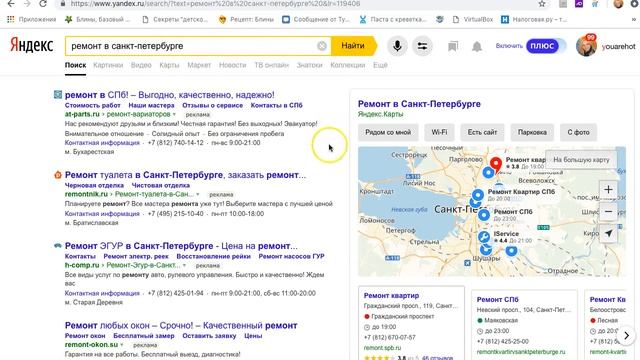
Task: Click На большую карту button
Action: click(581, 160)
